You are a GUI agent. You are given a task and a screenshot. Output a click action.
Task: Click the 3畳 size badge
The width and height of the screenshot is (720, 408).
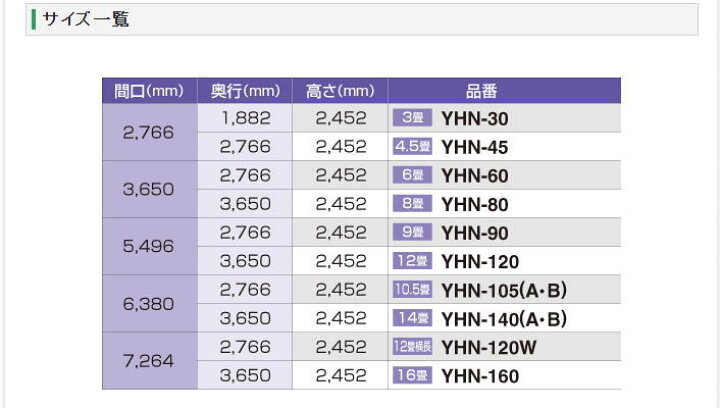click(x=412, y=118)
